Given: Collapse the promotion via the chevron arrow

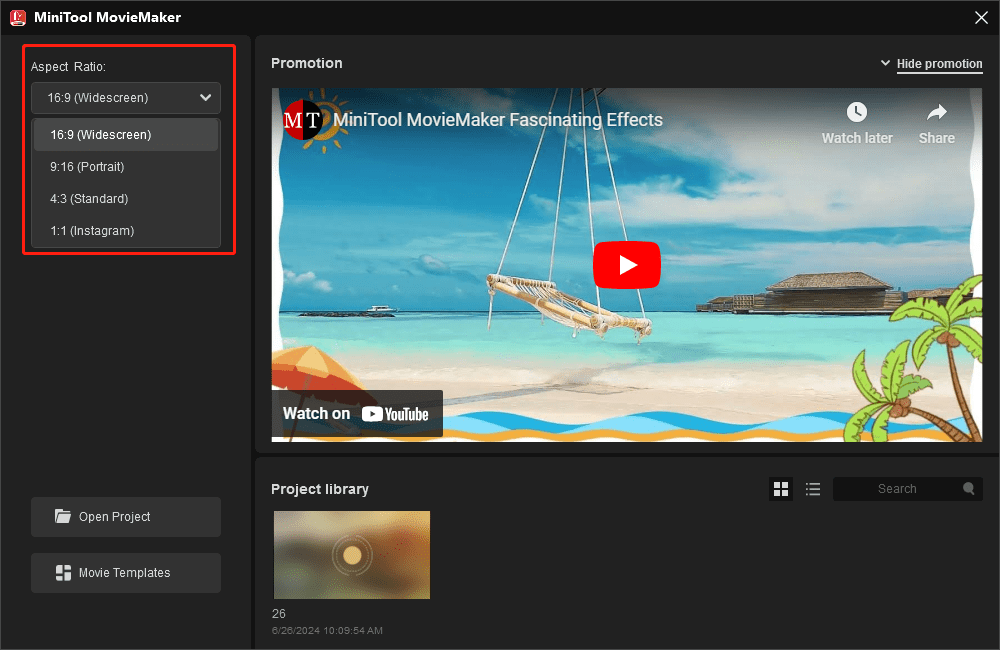Looking at the screenshot, I should (x=885, y=62).
